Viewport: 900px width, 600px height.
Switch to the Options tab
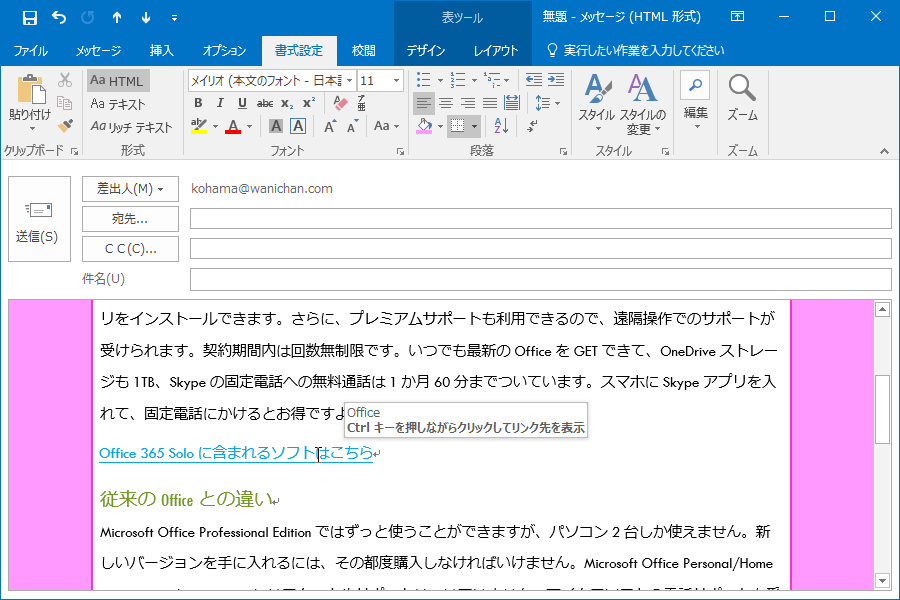tap(224, 51)
